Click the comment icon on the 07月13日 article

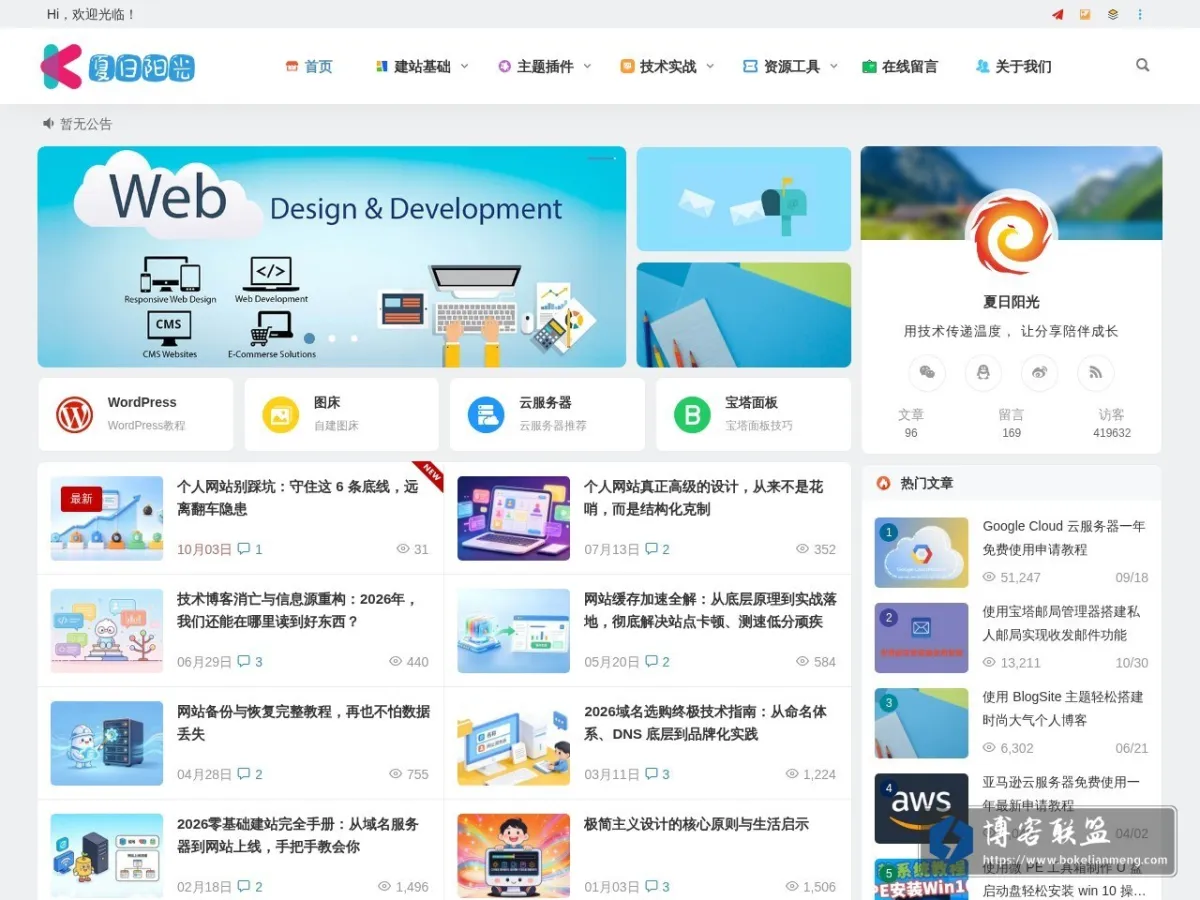click(651, 549)
